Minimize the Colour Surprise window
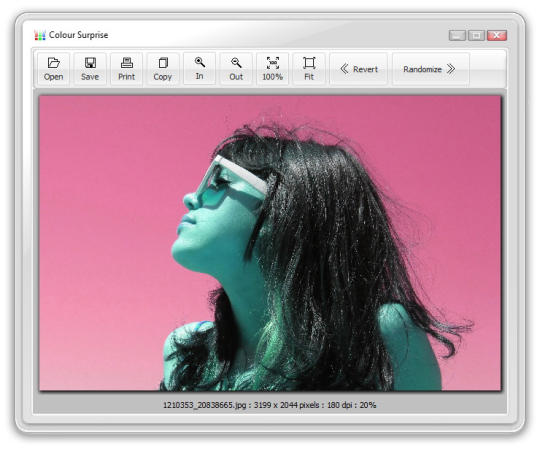The width and height of the screenshot is (540, 451). (x=457, y=35)
